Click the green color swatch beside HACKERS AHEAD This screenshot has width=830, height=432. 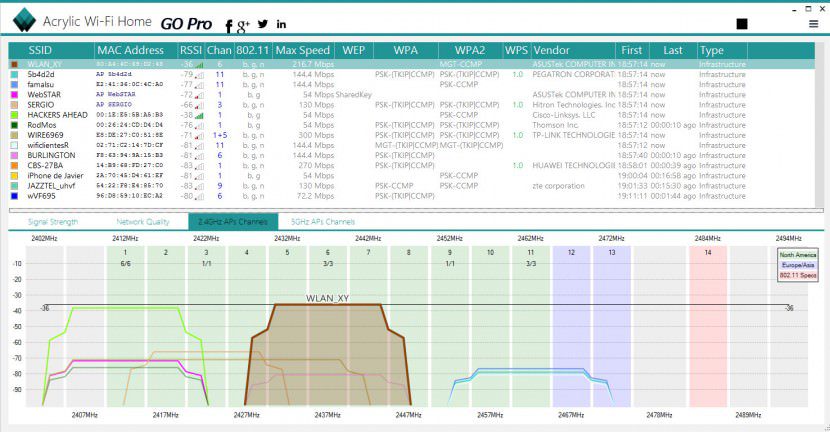point(14,115)
